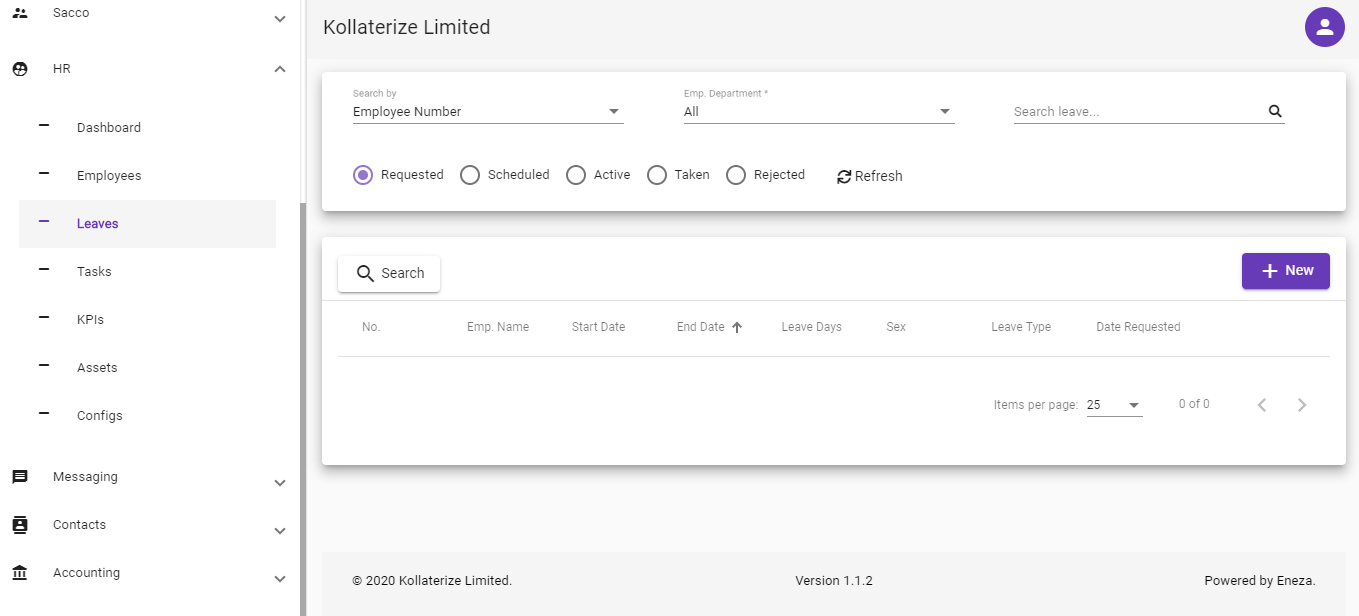The image size is (1359, 616).
Task: Sort by Emp. Name column header
Action: point(498,327)
